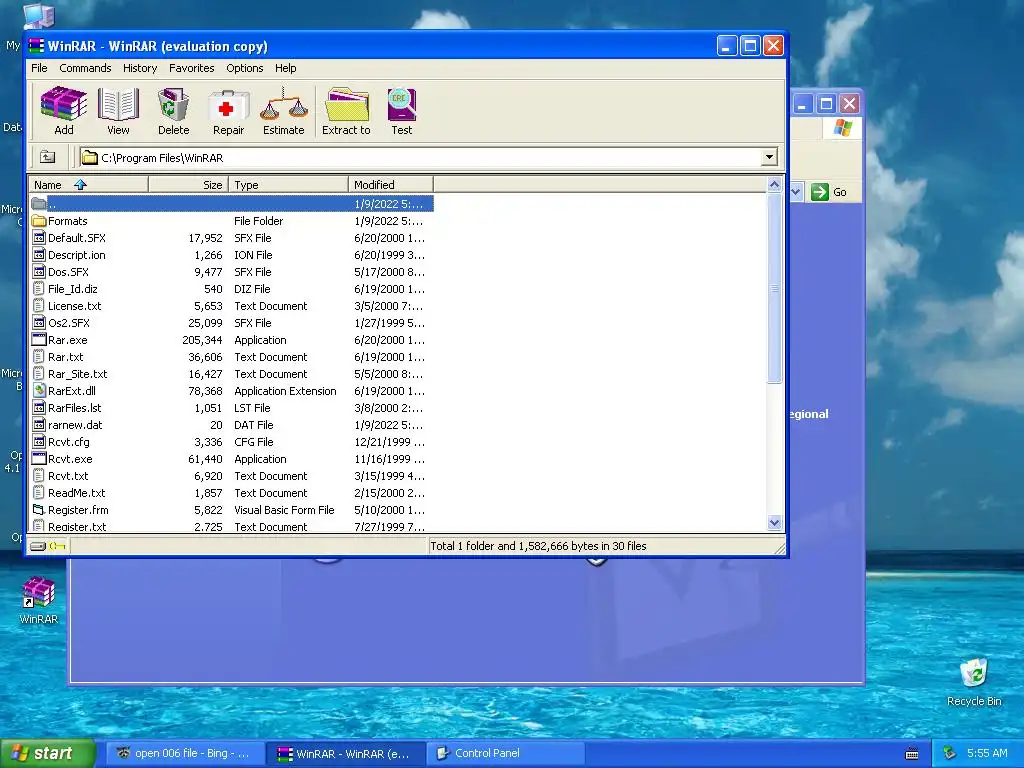Click status text Total 1 folder and 1,582,666 bytes
This screenshot has width=1024, height=768.
[x=538, y=546]
